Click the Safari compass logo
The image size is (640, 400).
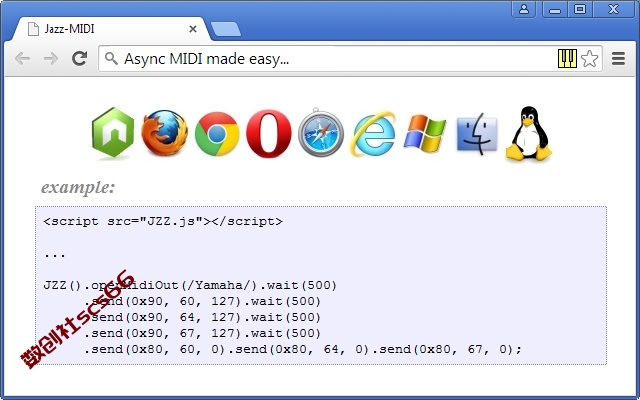pyautogui.click(x=321, y=133)
